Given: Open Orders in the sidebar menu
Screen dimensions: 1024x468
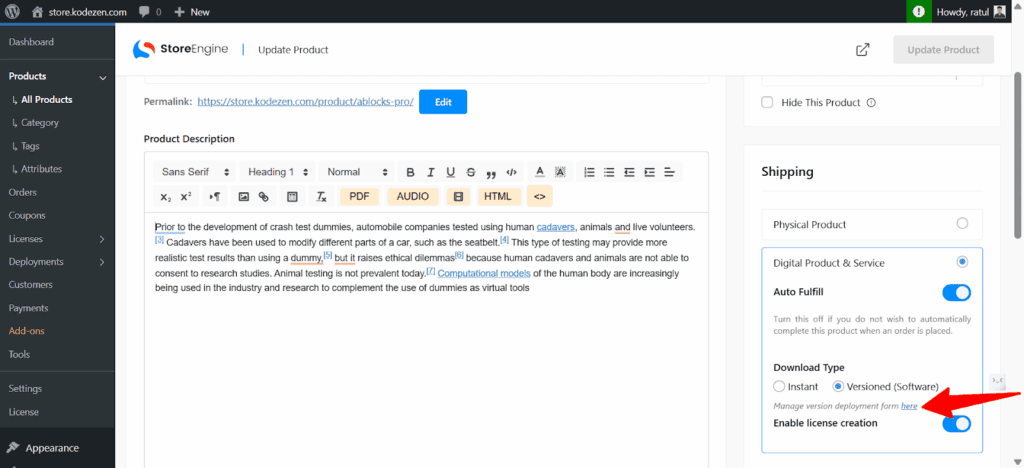Looking at the screenshot, I should tap(23, 192).
